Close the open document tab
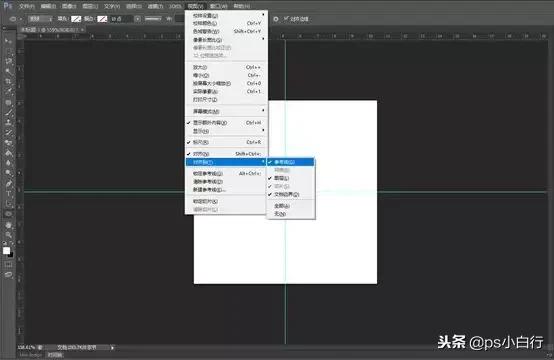 coord(82,30)
